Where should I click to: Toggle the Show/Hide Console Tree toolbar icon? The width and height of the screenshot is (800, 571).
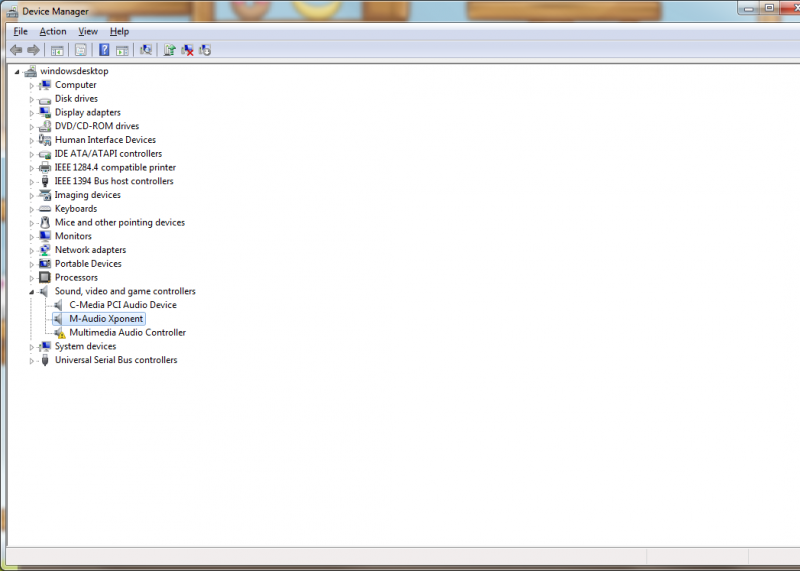click(57, 50)
